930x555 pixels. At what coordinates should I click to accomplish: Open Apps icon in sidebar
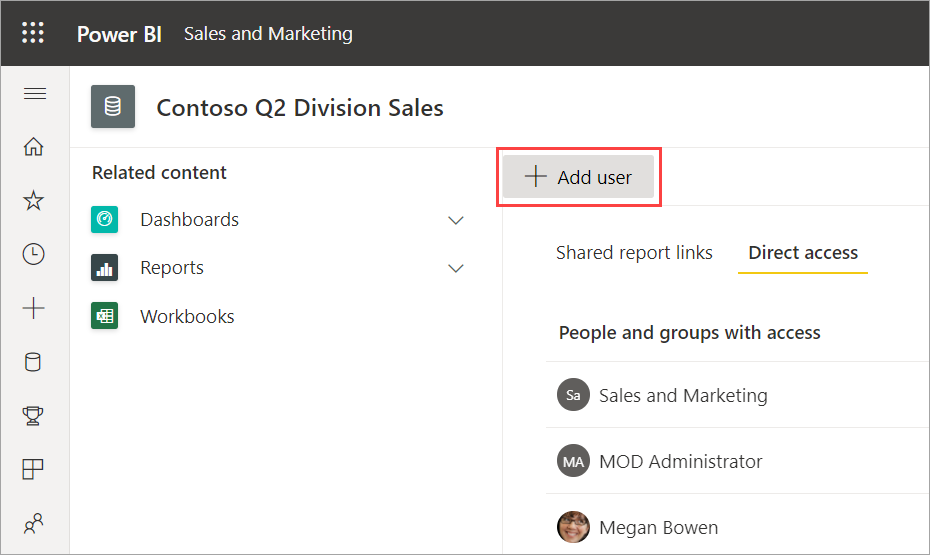click(x=34, y=469)
